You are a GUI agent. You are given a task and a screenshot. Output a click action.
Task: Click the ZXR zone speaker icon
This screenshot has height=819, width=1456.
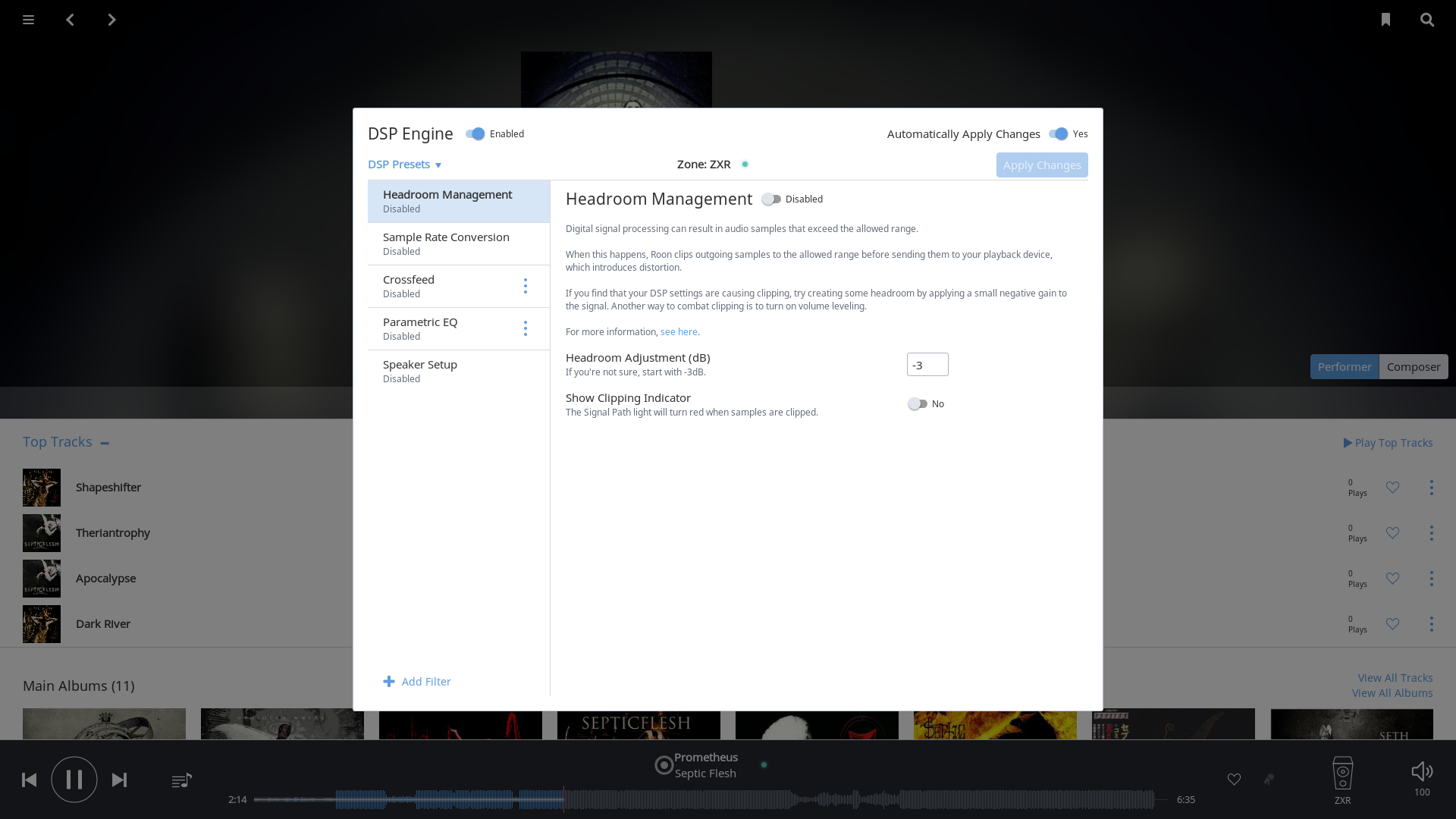tap(1342, 773)
